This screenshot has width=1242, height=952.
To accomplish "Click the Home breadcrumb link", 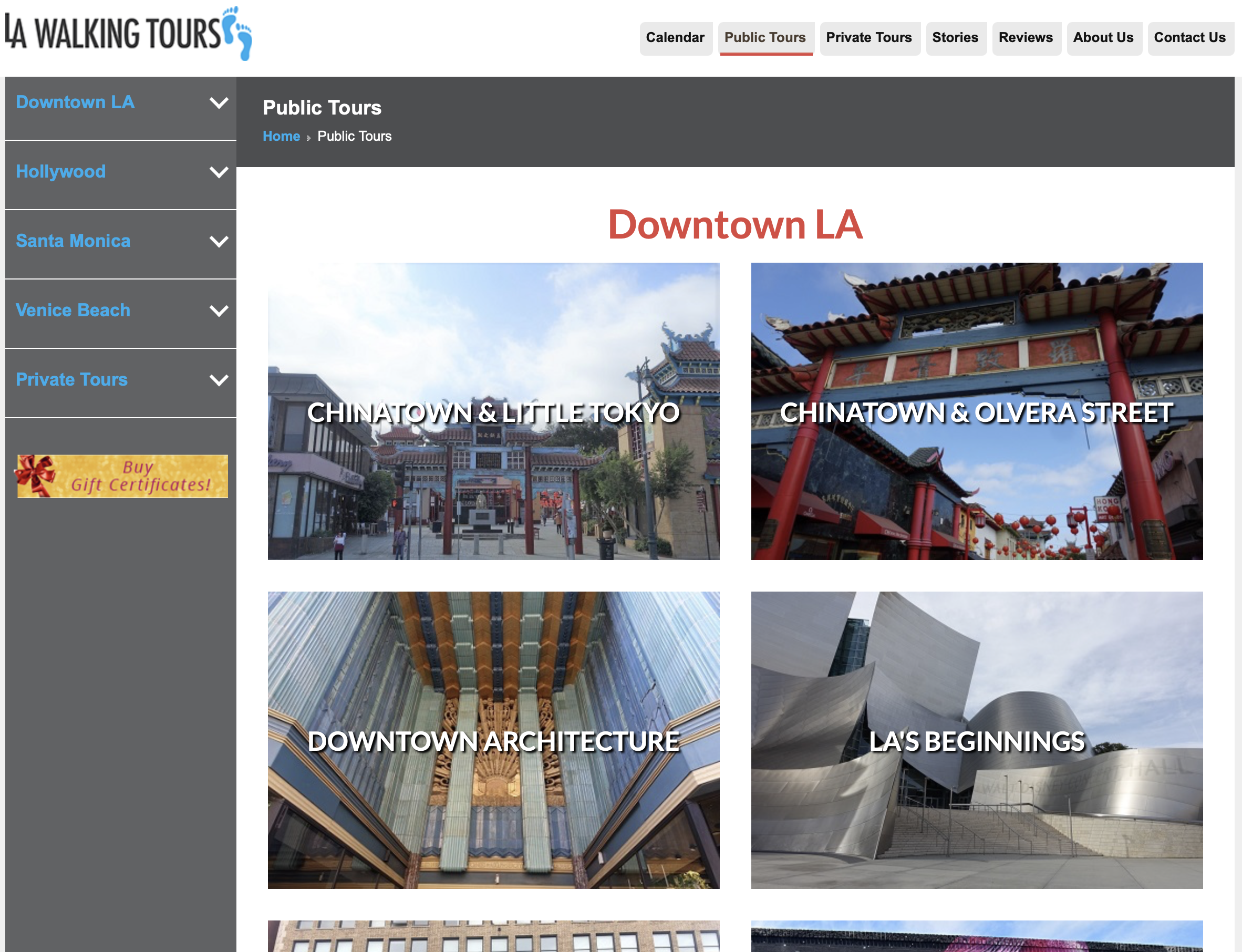I will (x=281, y=136).
